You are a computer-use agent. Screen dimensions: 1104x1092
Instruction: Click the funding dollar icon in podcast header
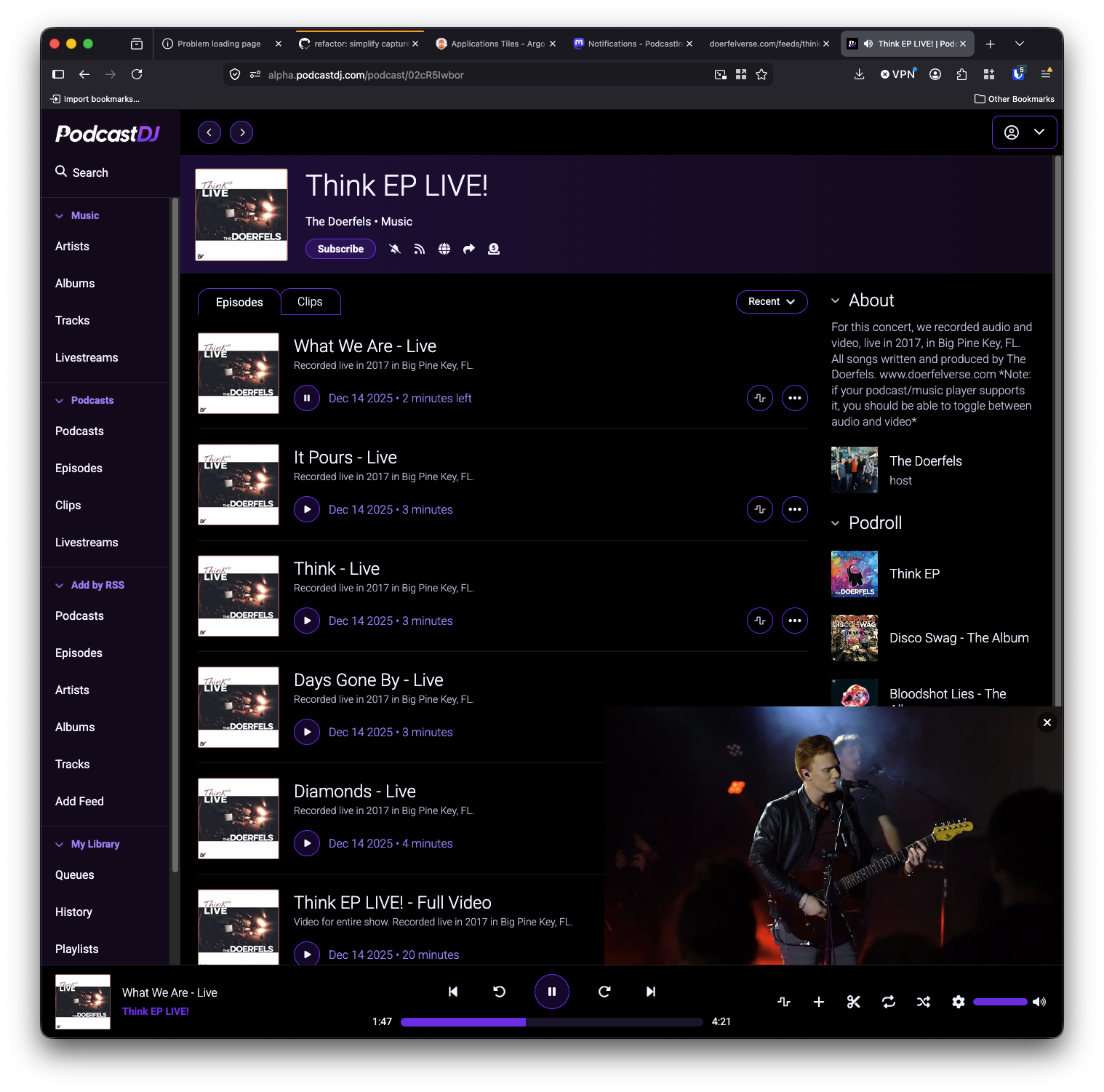[494, 249]
